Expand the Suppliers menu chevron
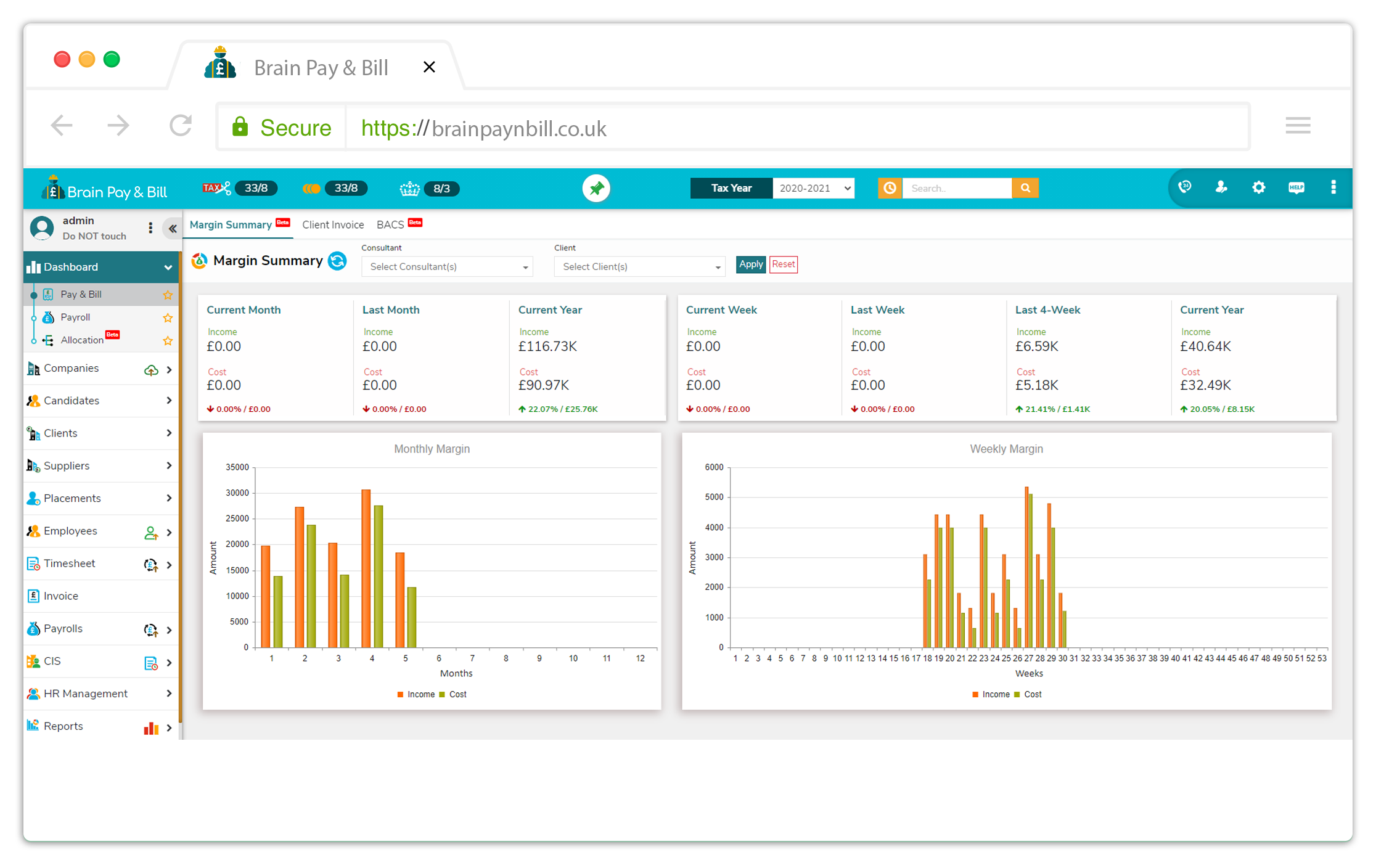Screen dimensions: 1376x868 tap(169, 465)
